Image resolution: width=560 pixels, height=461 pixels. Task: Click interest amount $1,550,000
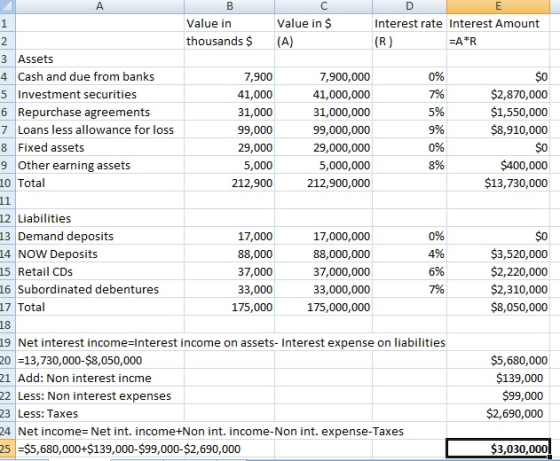[x=498, y=112]
